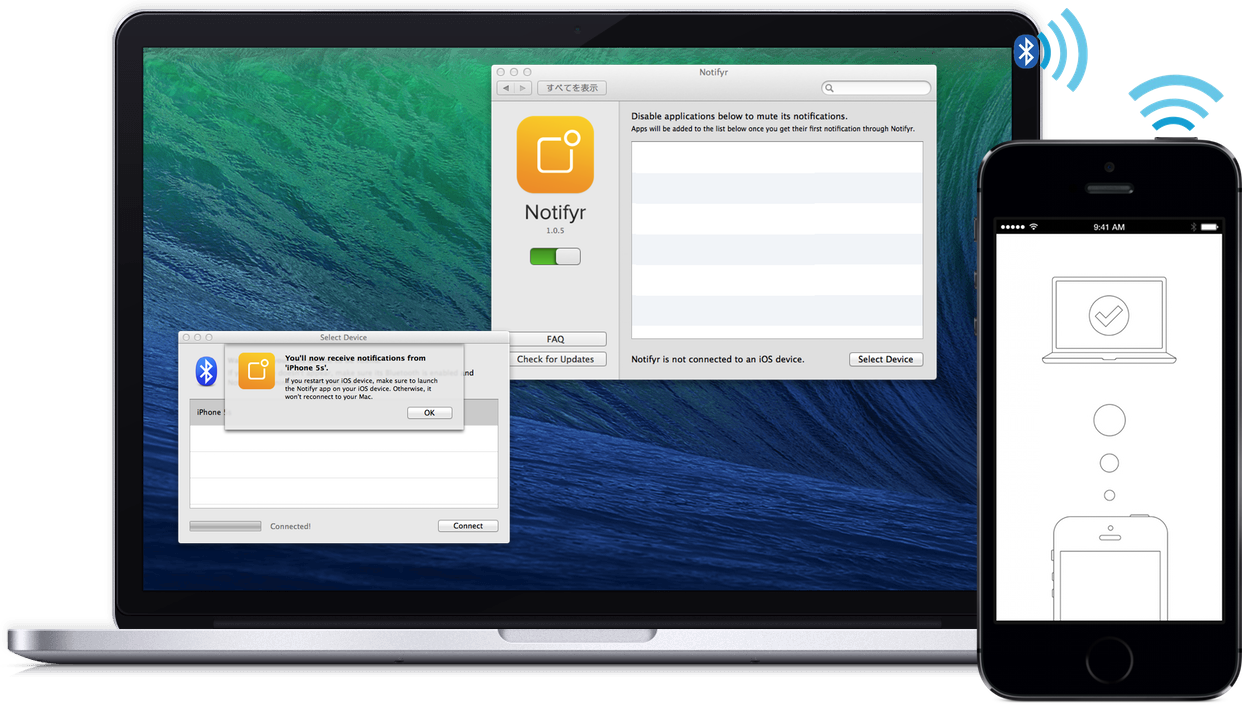Click the Disable applications below instruction text
The width and height of the screenshot is (1250, 710).
coord(739,116)
